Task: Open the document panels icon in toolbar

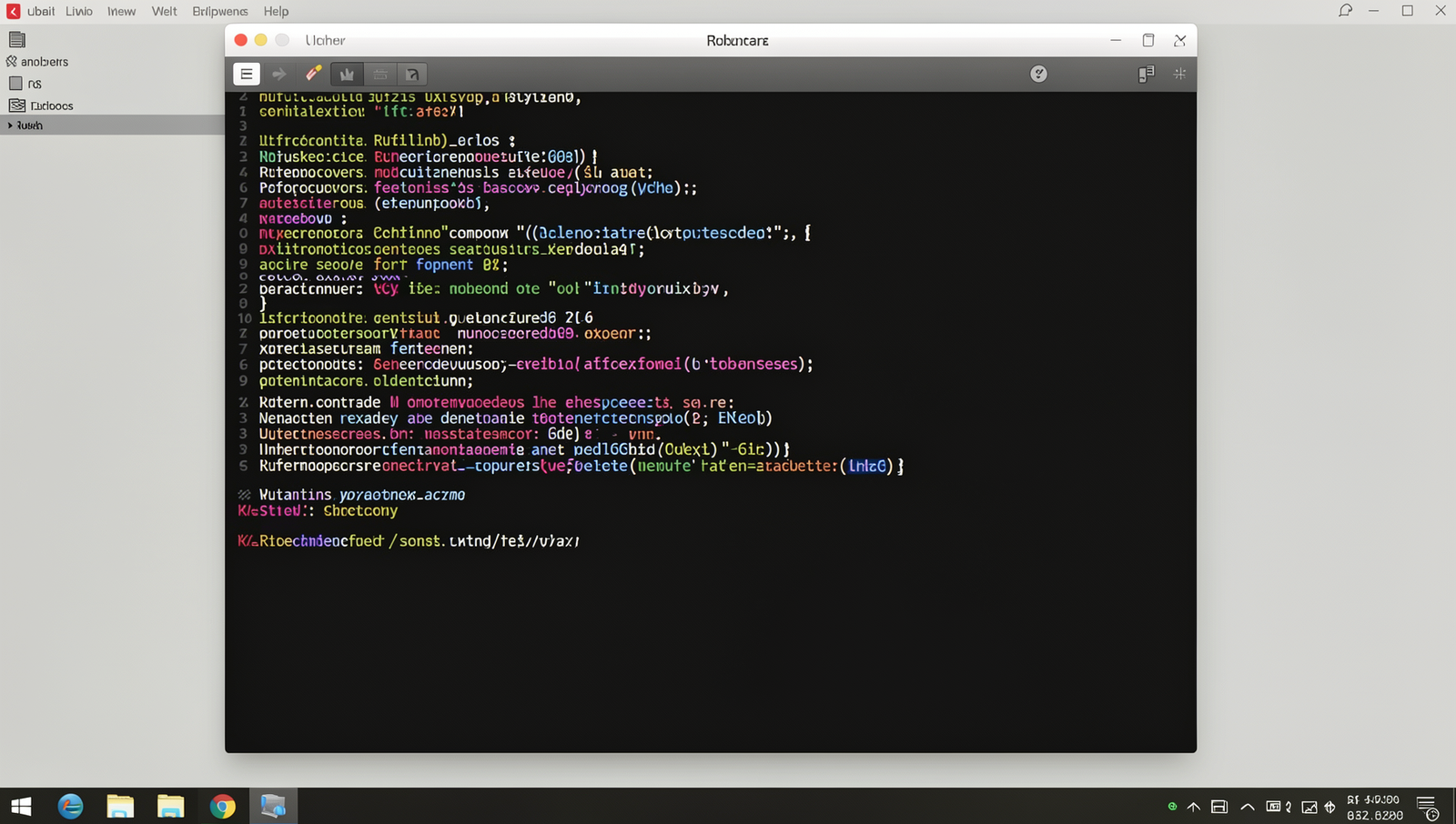Action: click(x=1146, y=74)
